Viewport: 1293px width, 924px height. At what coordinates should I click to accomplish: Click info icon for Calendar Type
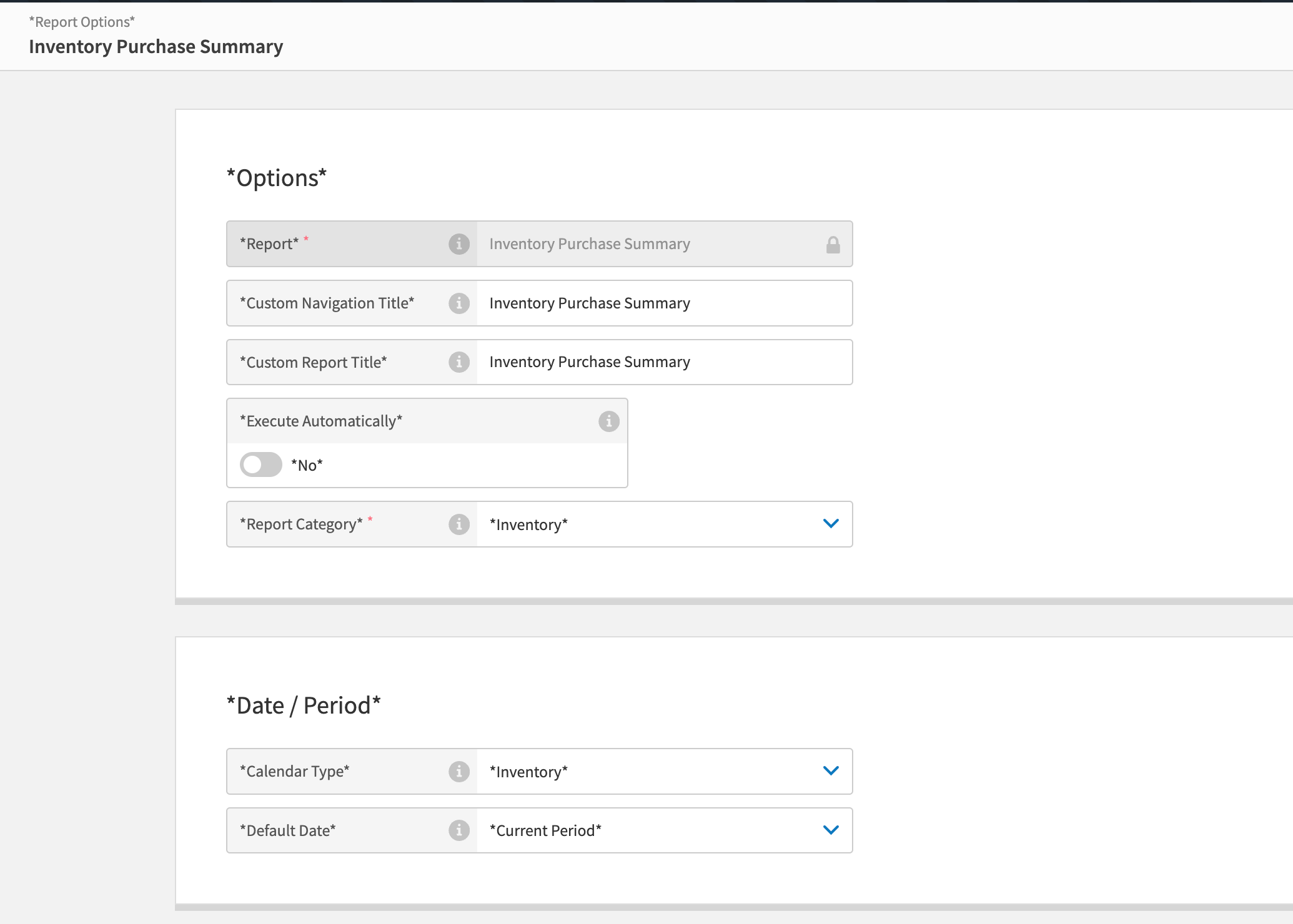coord(459,771)
